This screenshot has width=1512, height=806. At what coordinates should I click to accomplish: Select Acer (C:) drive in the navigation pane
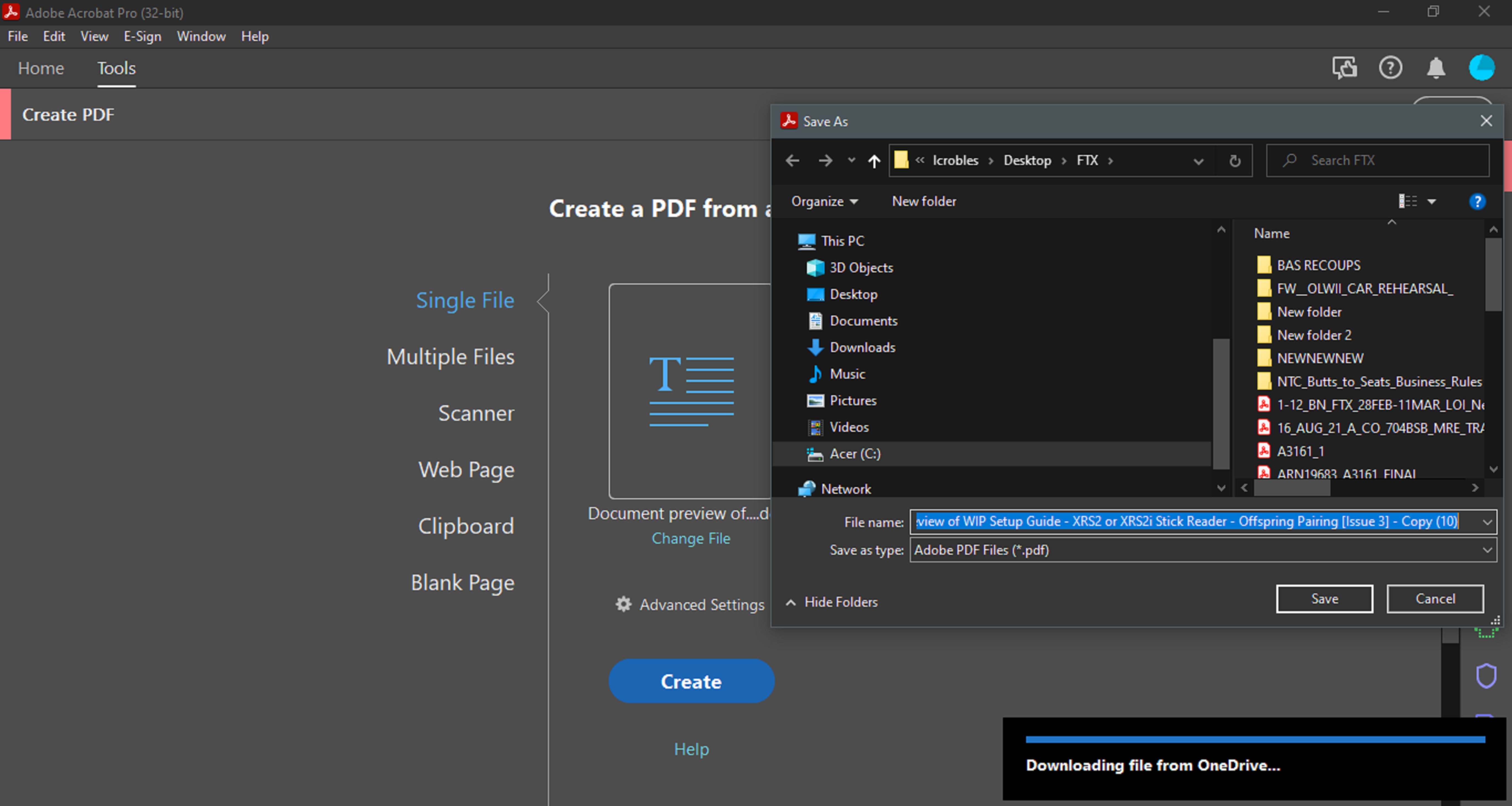[855, 453]
